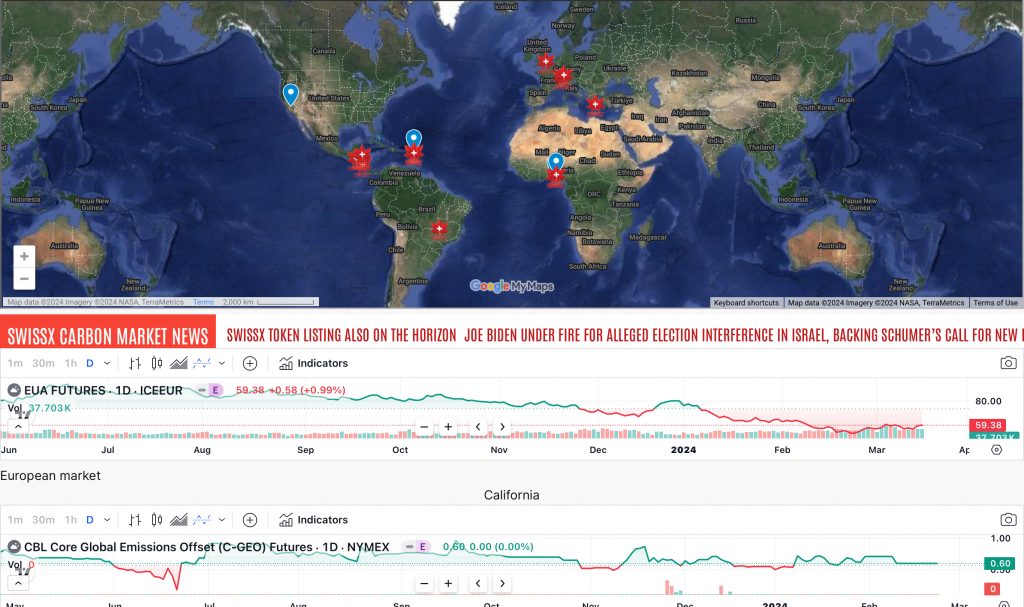
Task: Select candlestick chart style on EUA chart
Action: (157, 363)
